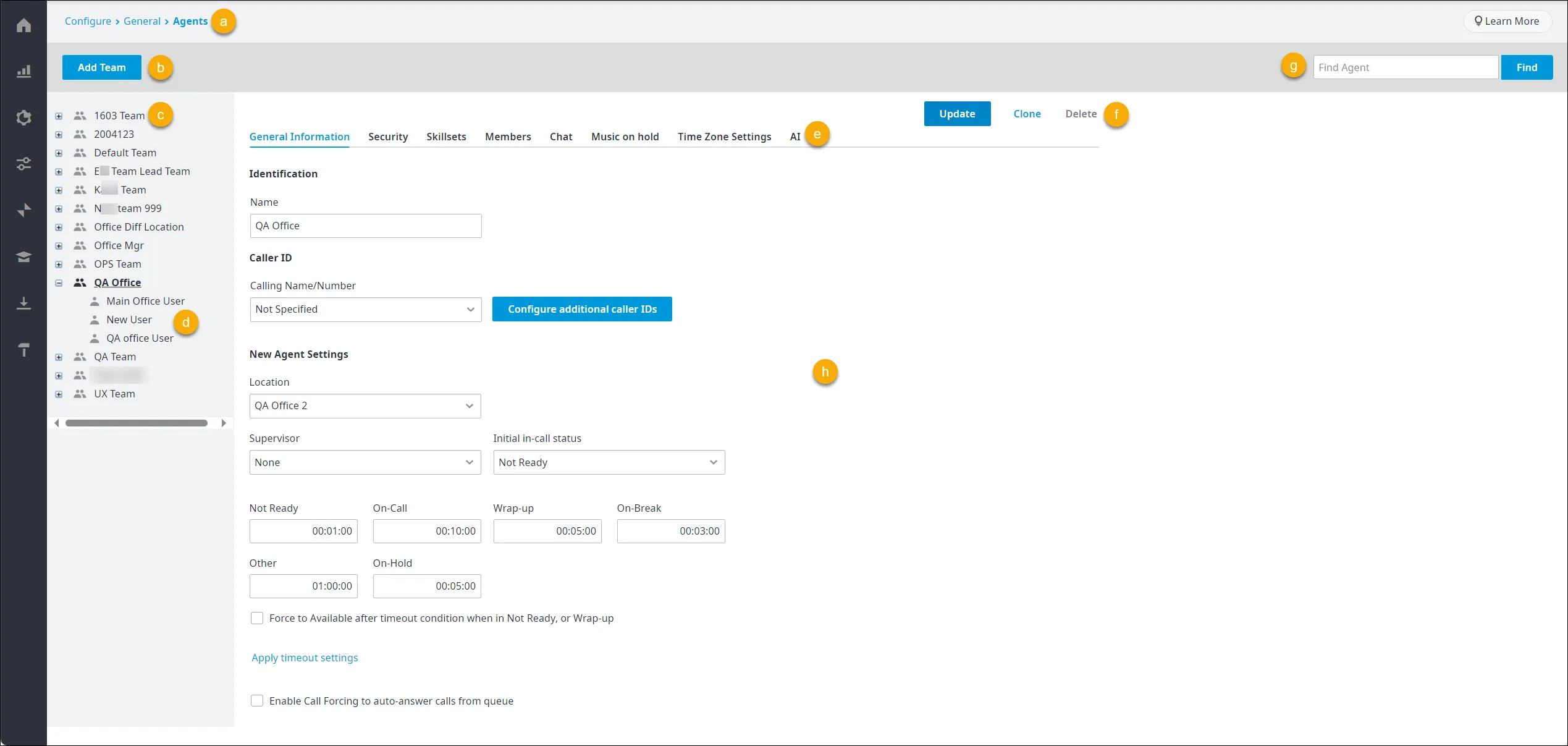Open the bar chart reports icon
Image resolution: width=1568 pixels, height=746 pixels.
pos(23,72)
